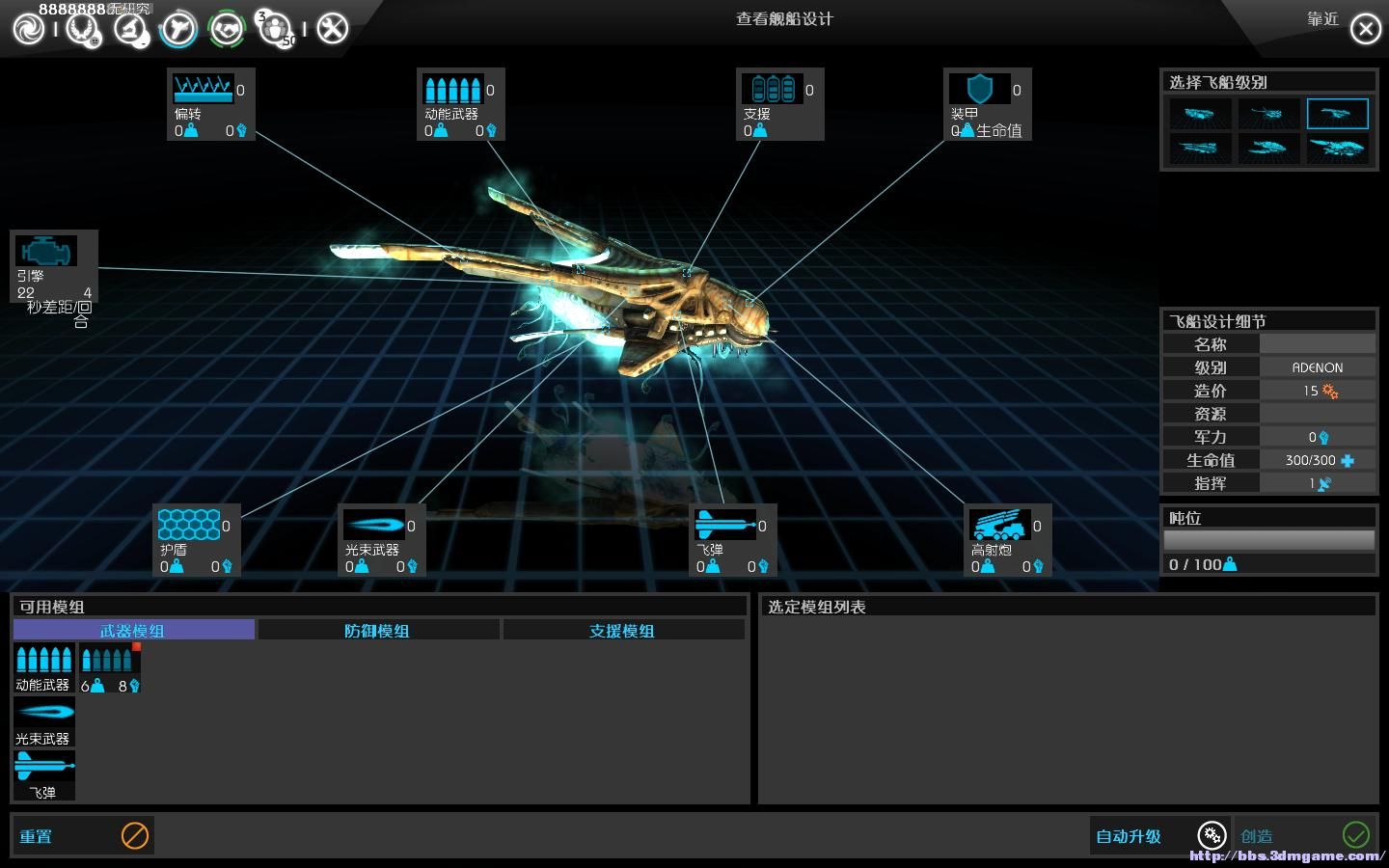Image resolution: width=1389 pixels, height=868 pixels.
Task: Open the research microscope icon
Action: click(131, 29)
